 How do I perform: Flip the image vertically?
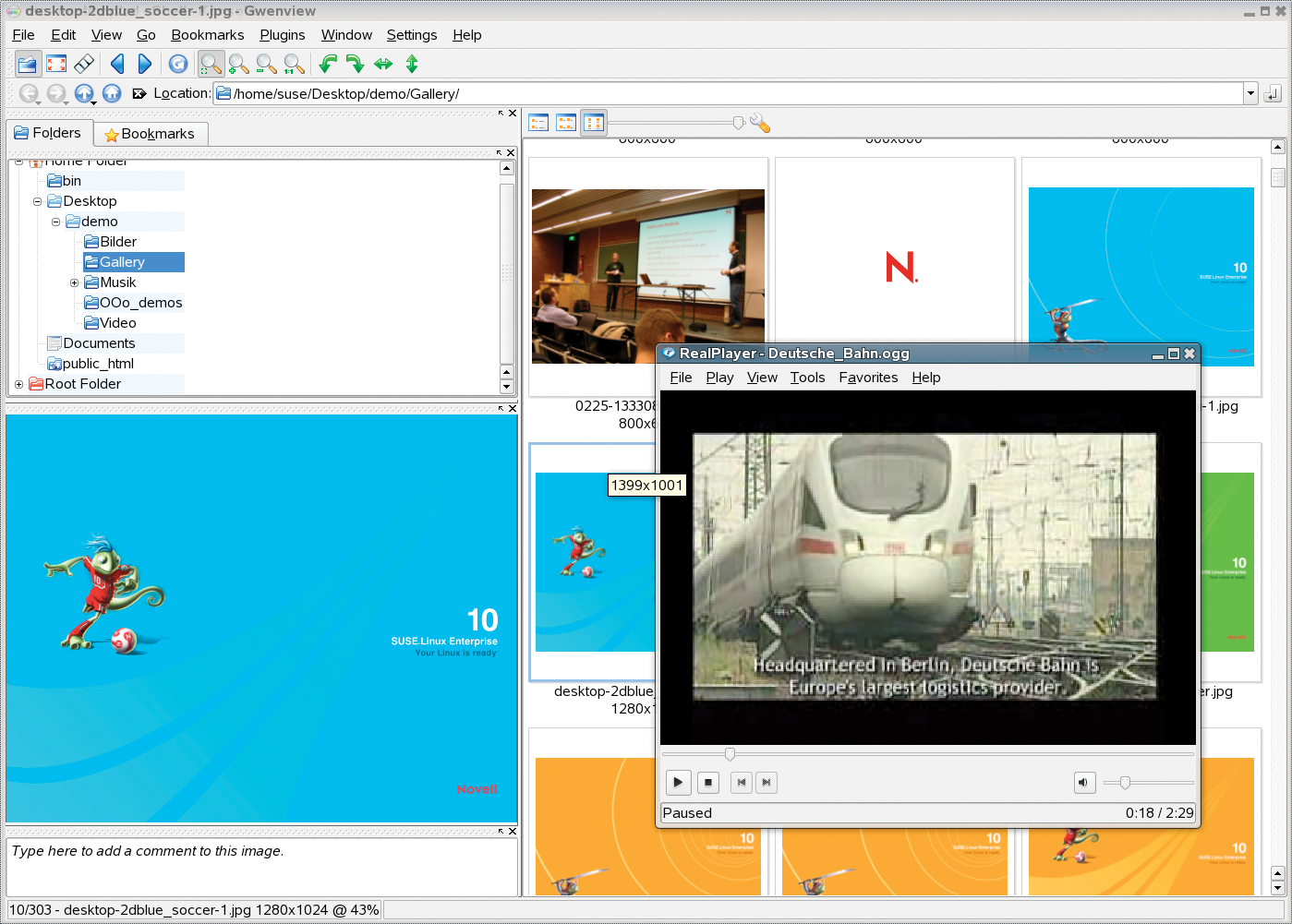point(412,64)
